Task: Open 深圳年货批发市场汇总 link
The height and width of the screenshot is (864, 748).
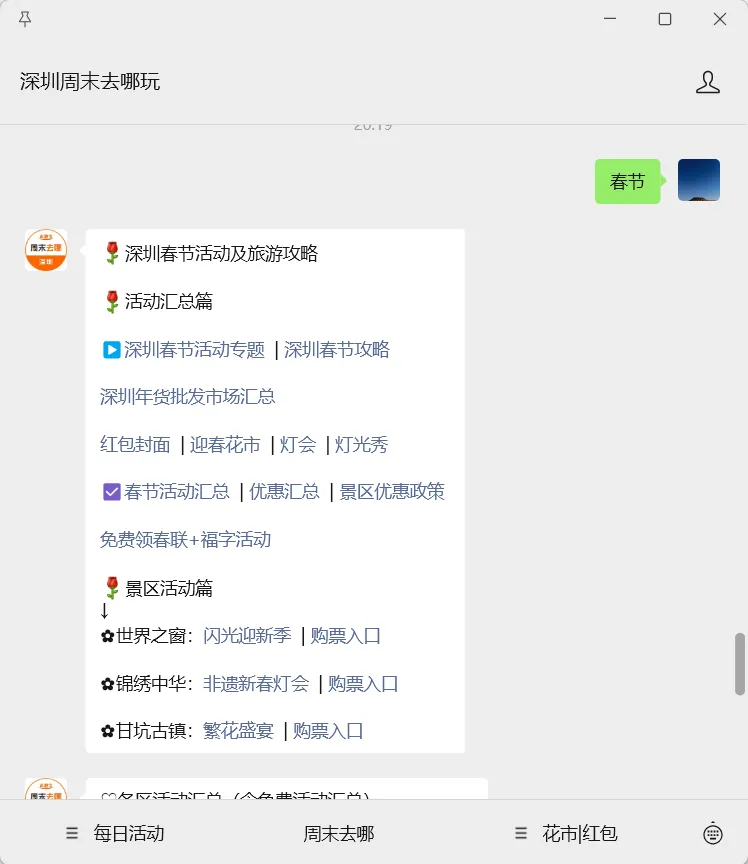Action: (187, 397)
